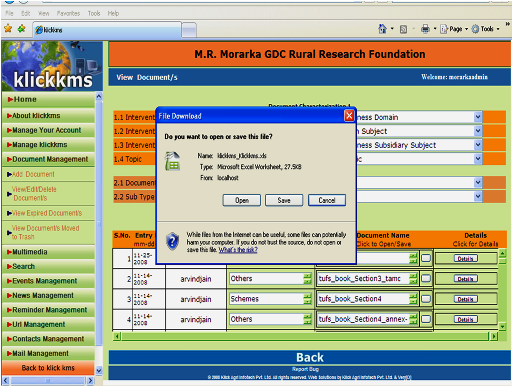This screenshot has width=512, height=386.
Task: Open About klickkms sidebar item
Action: tap(48, 116)
